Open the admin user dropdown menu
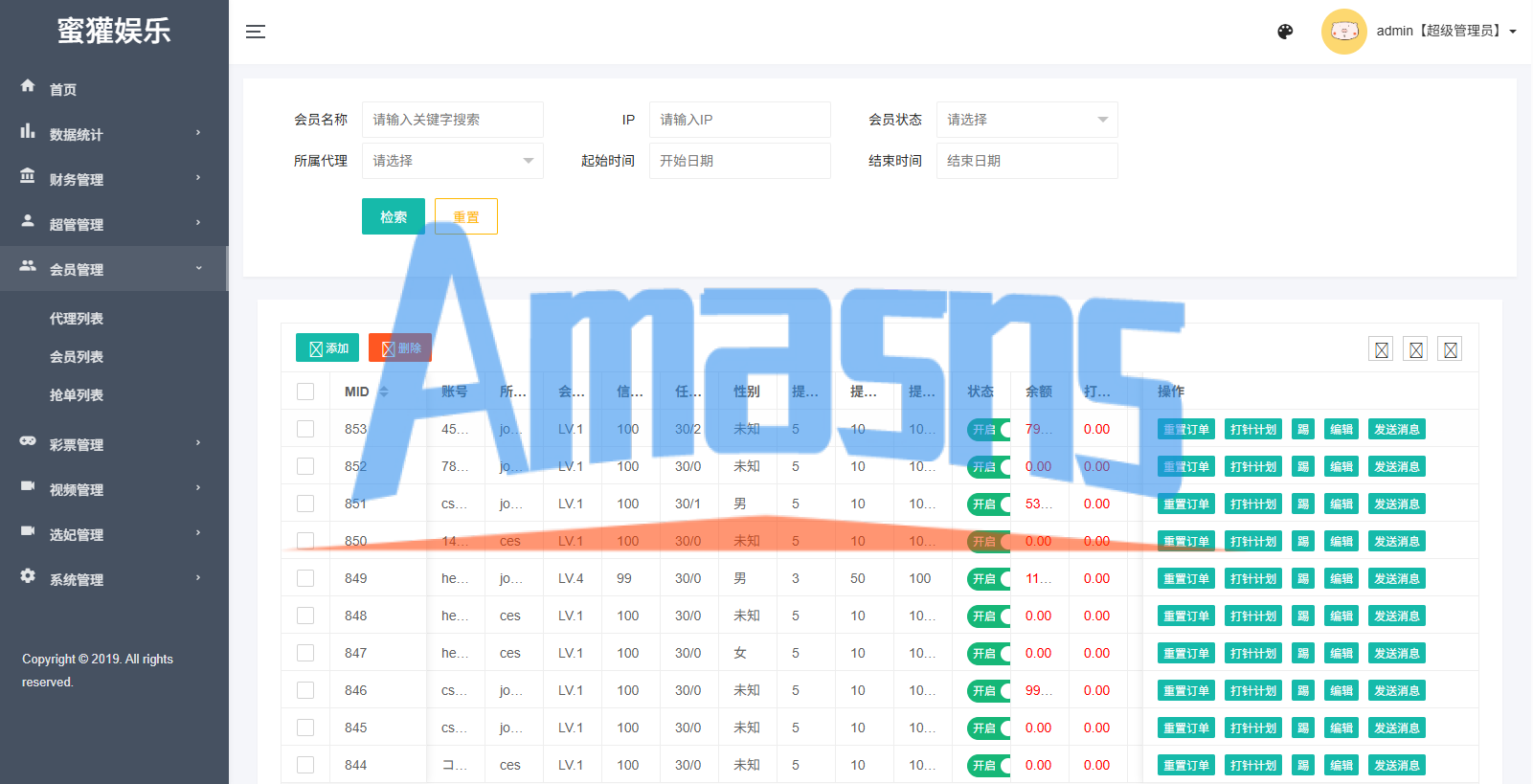This screenshot has width=1533, height=784. click(x=1446, y=31)
